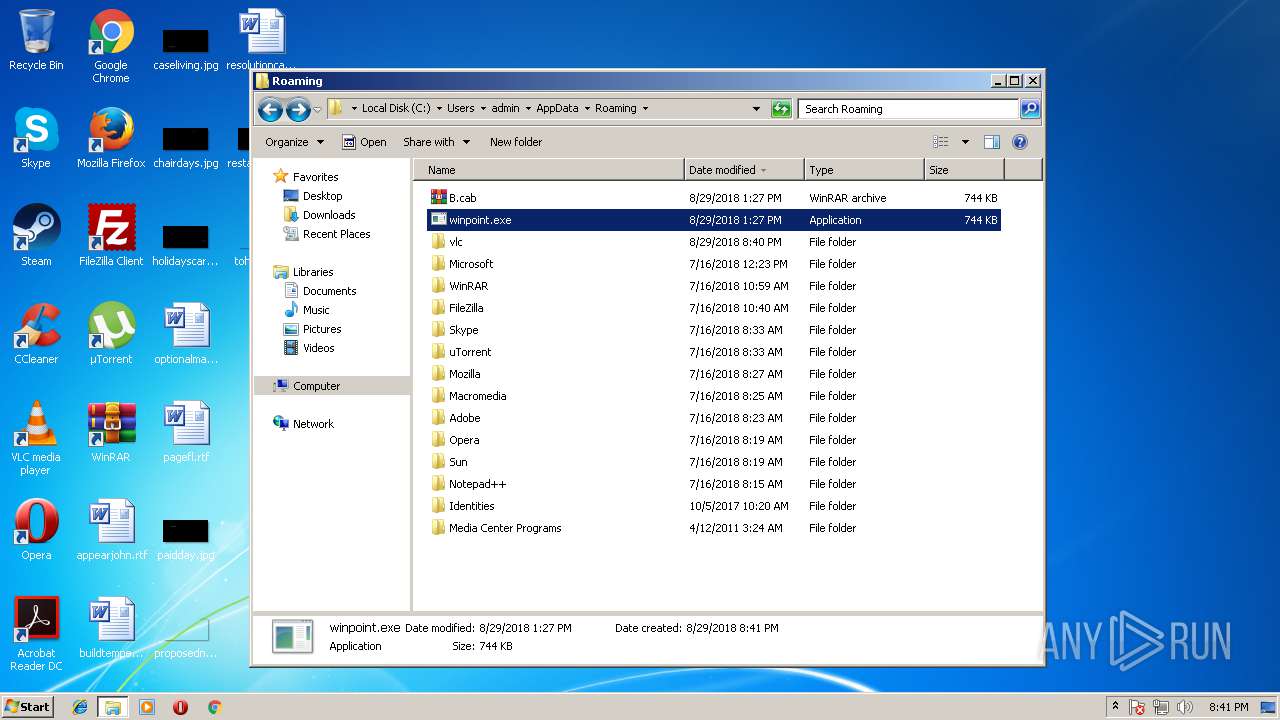
Task: Select Recycle Bin desktop icon
Action: point(36,40)
